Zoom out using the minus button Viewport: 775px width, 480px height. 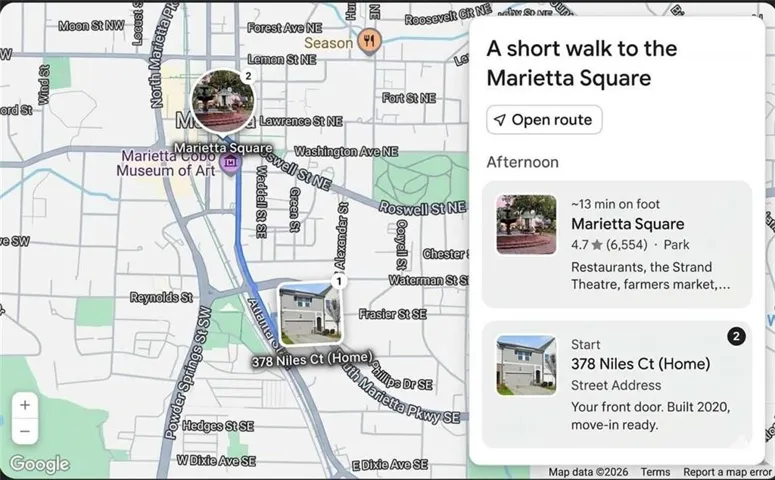[x=25, y=431]
